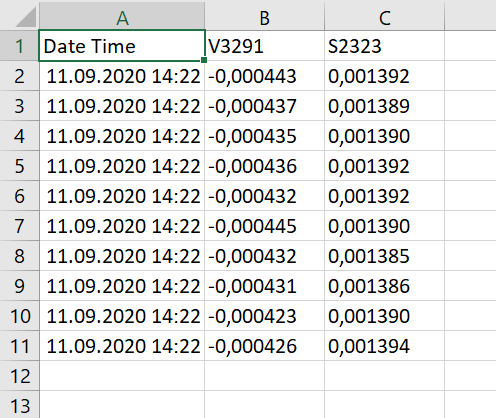Select row 5 header

pos(19,166)
